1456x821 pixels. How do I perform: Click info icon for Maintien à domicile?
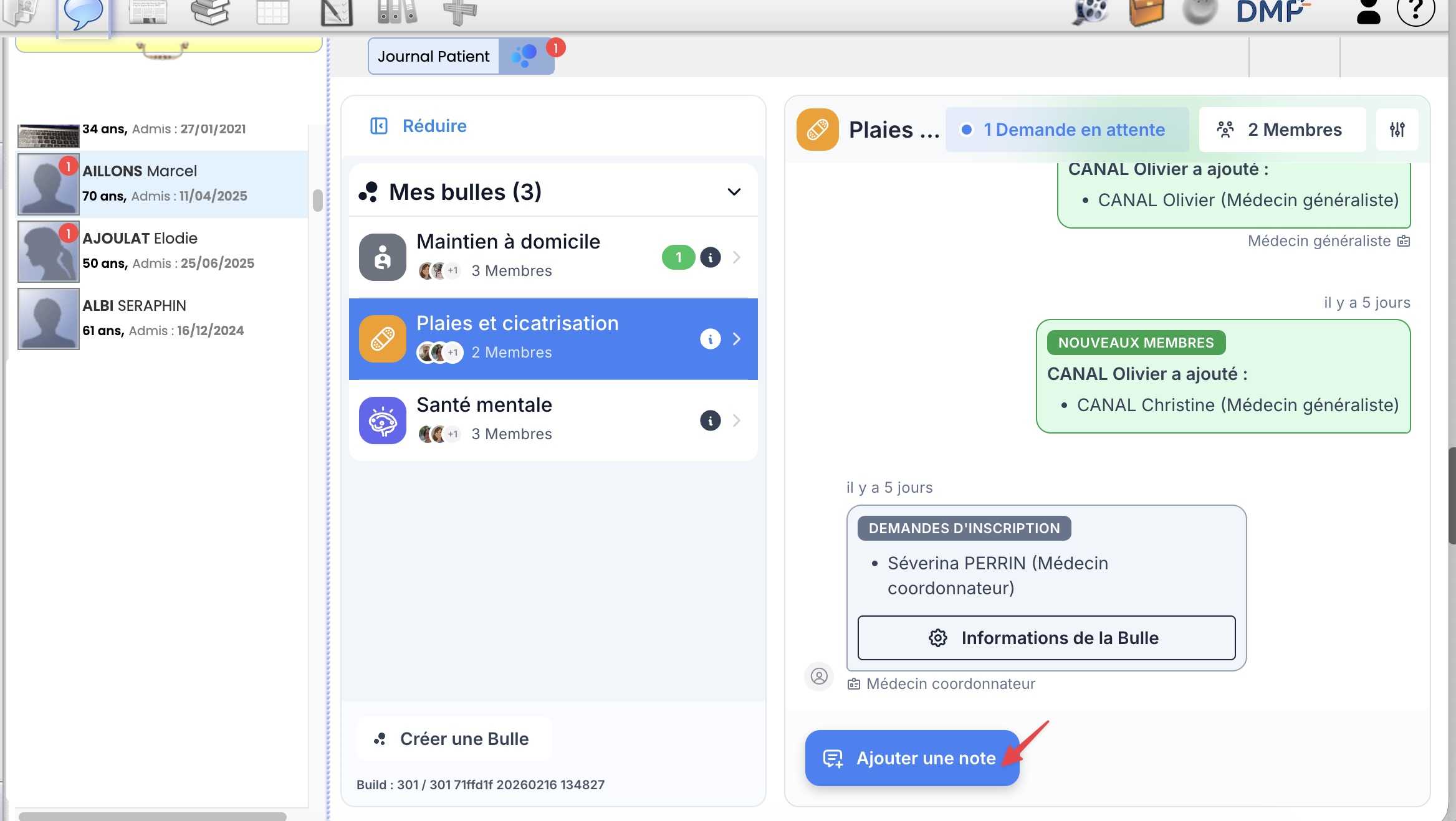(710, 257)
